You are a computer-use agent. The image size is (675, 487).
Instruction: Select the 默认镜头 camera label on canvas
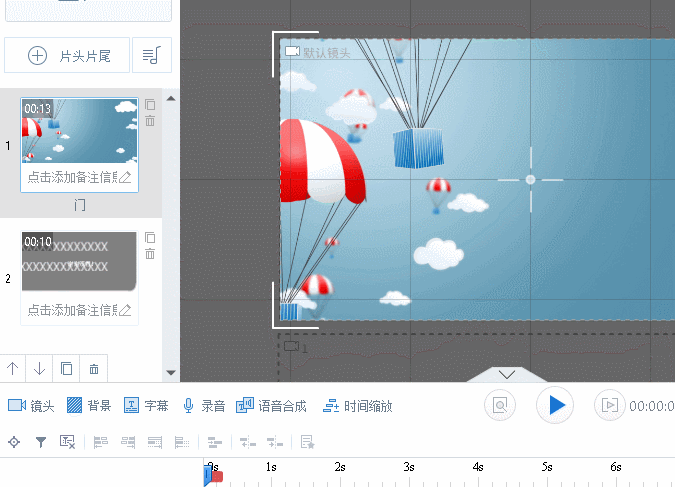[x=318, y=52]
